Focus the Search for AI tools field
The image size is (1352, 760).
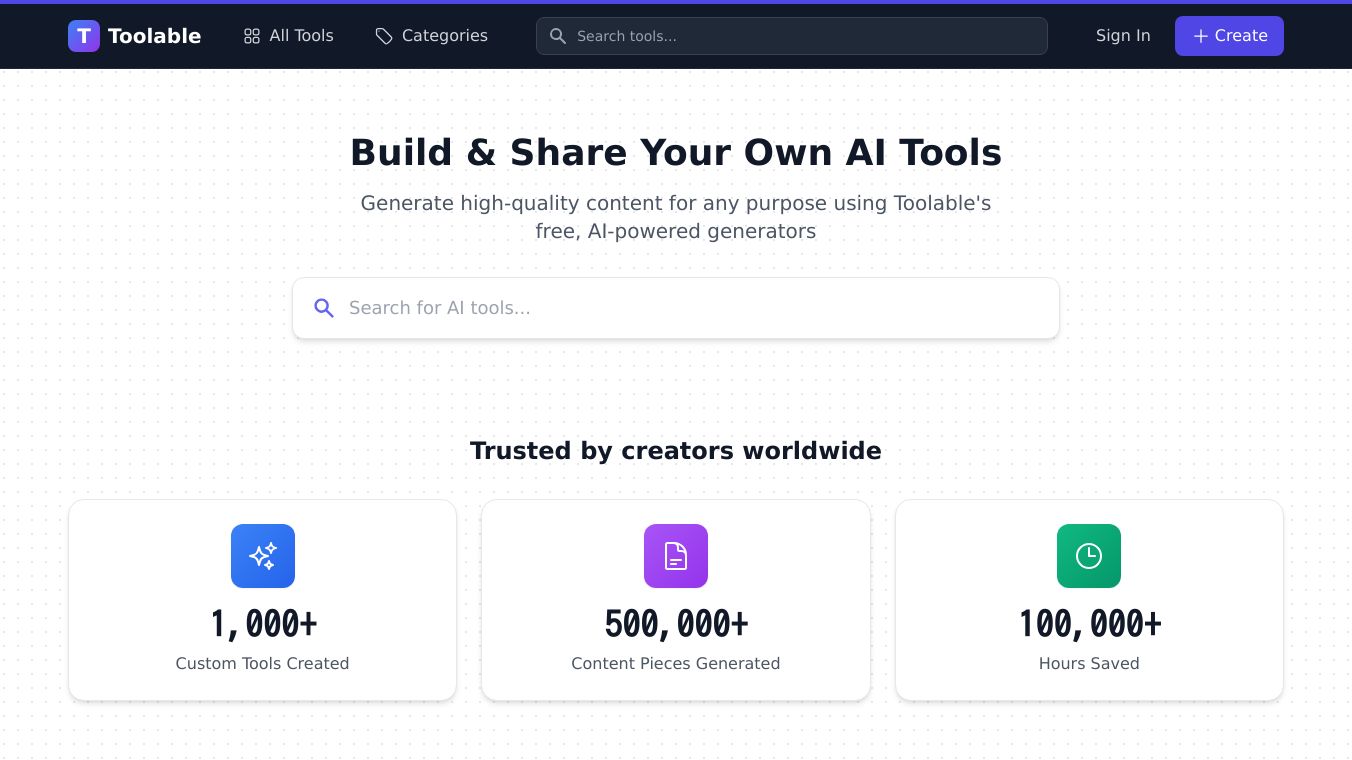coord(676,308)
